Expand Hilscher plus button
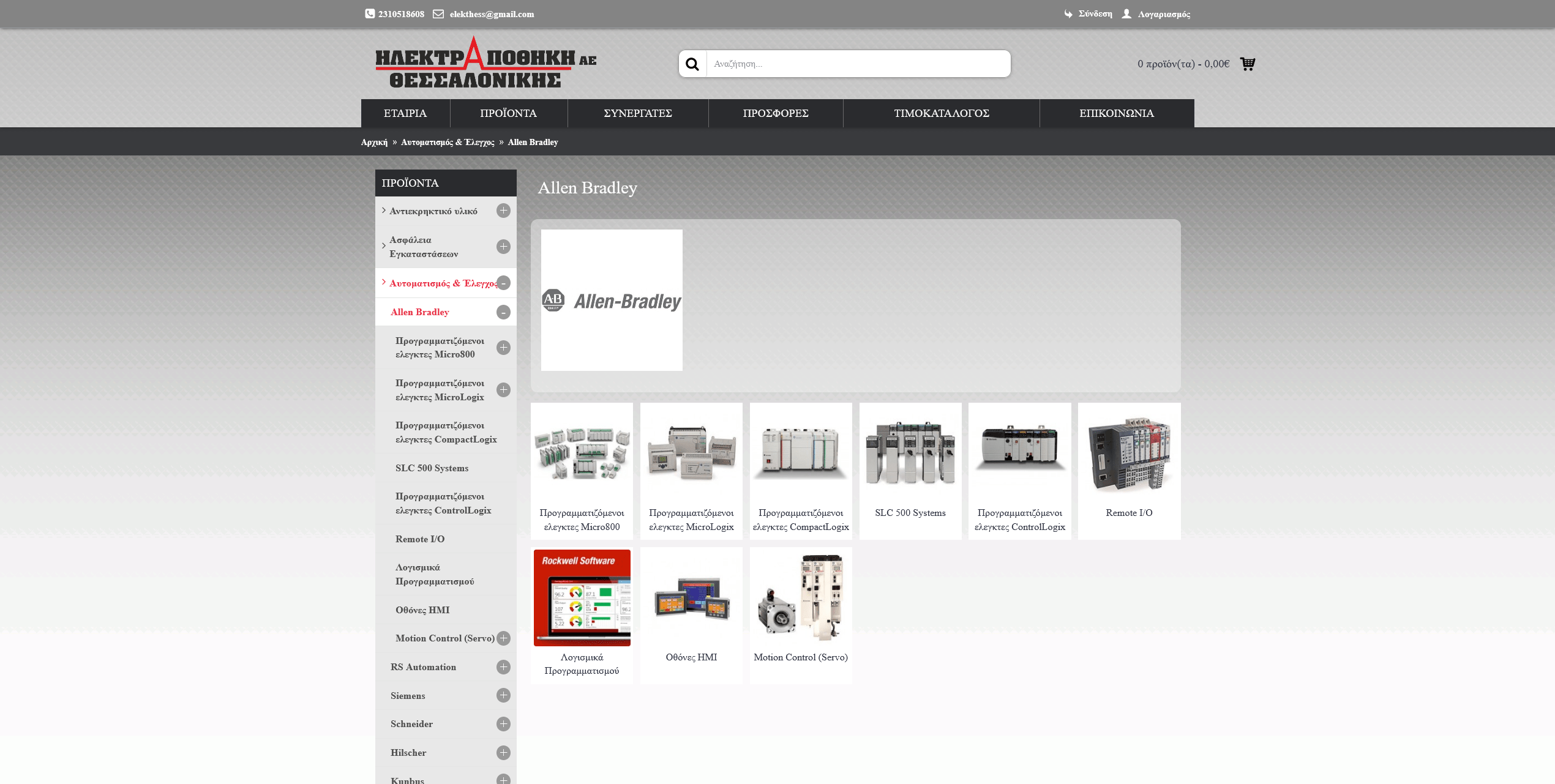 pyautogui.click(x=503, y=753)
